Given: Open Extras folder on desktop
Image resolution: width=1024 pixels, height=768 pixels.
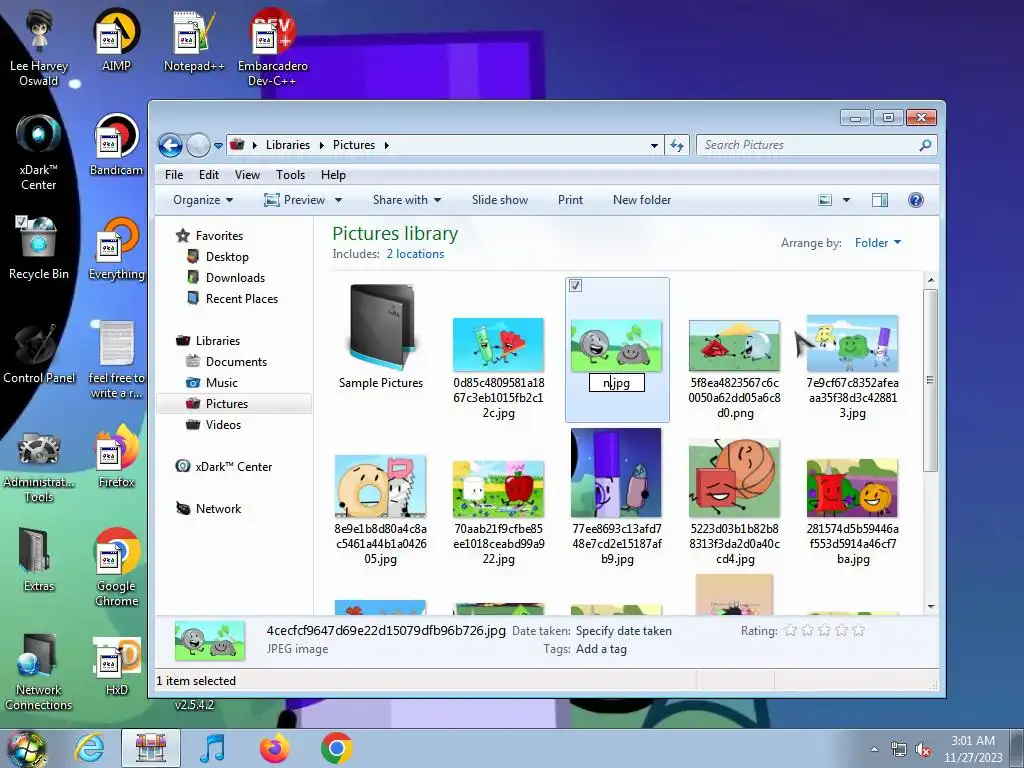Looking at the screenshot, I should click(x=39, y=560).
